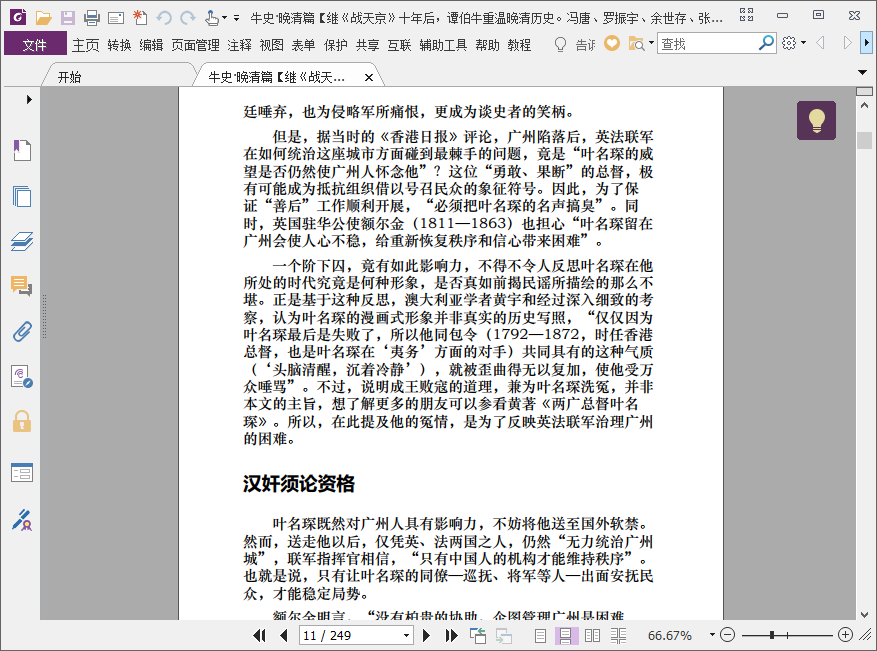877x651 pixels.
Task: Open the document tab list dropdown
Action: (x=862, y=72)
